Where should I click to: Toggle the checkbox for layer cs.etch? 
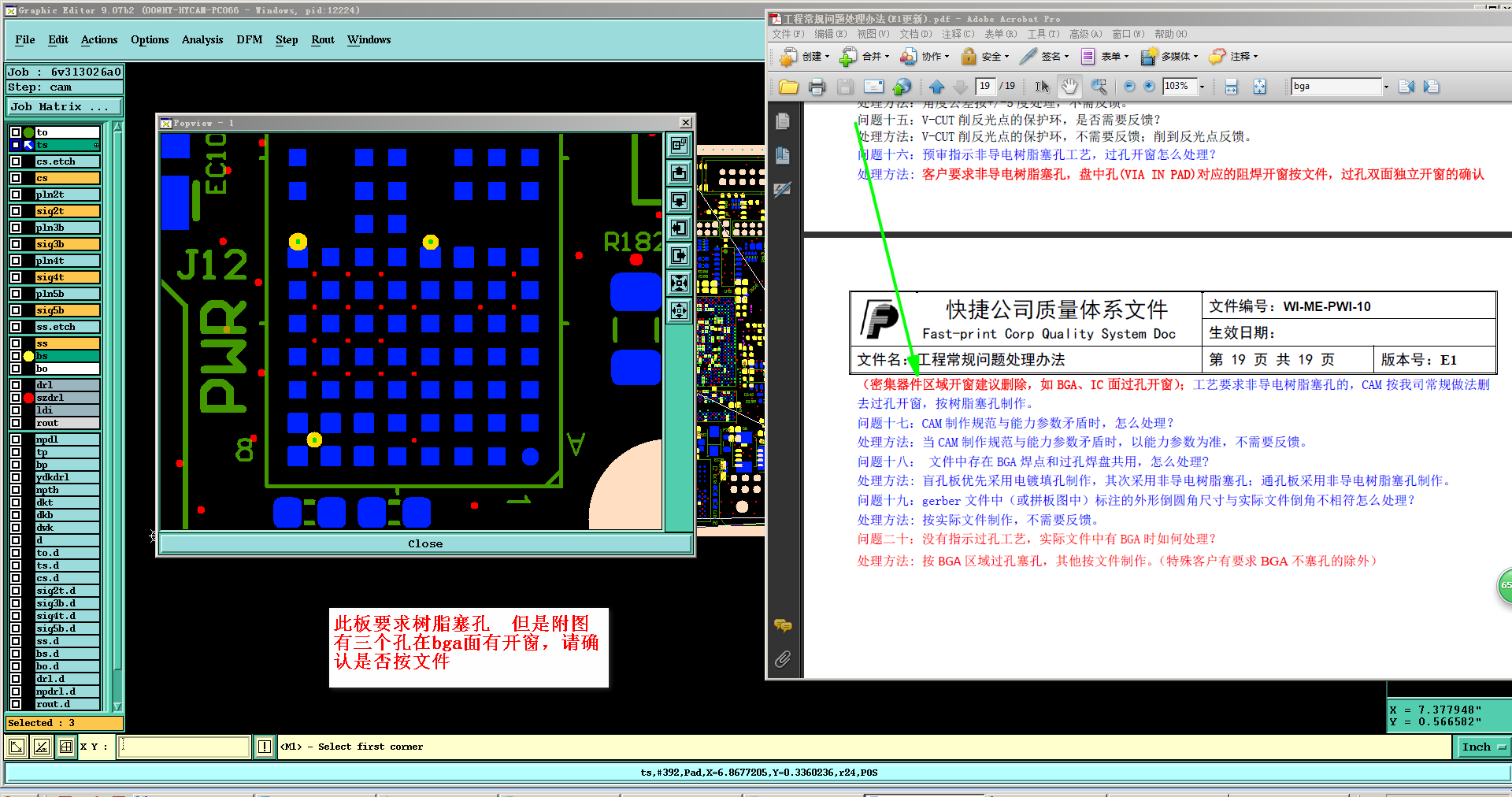16,161
